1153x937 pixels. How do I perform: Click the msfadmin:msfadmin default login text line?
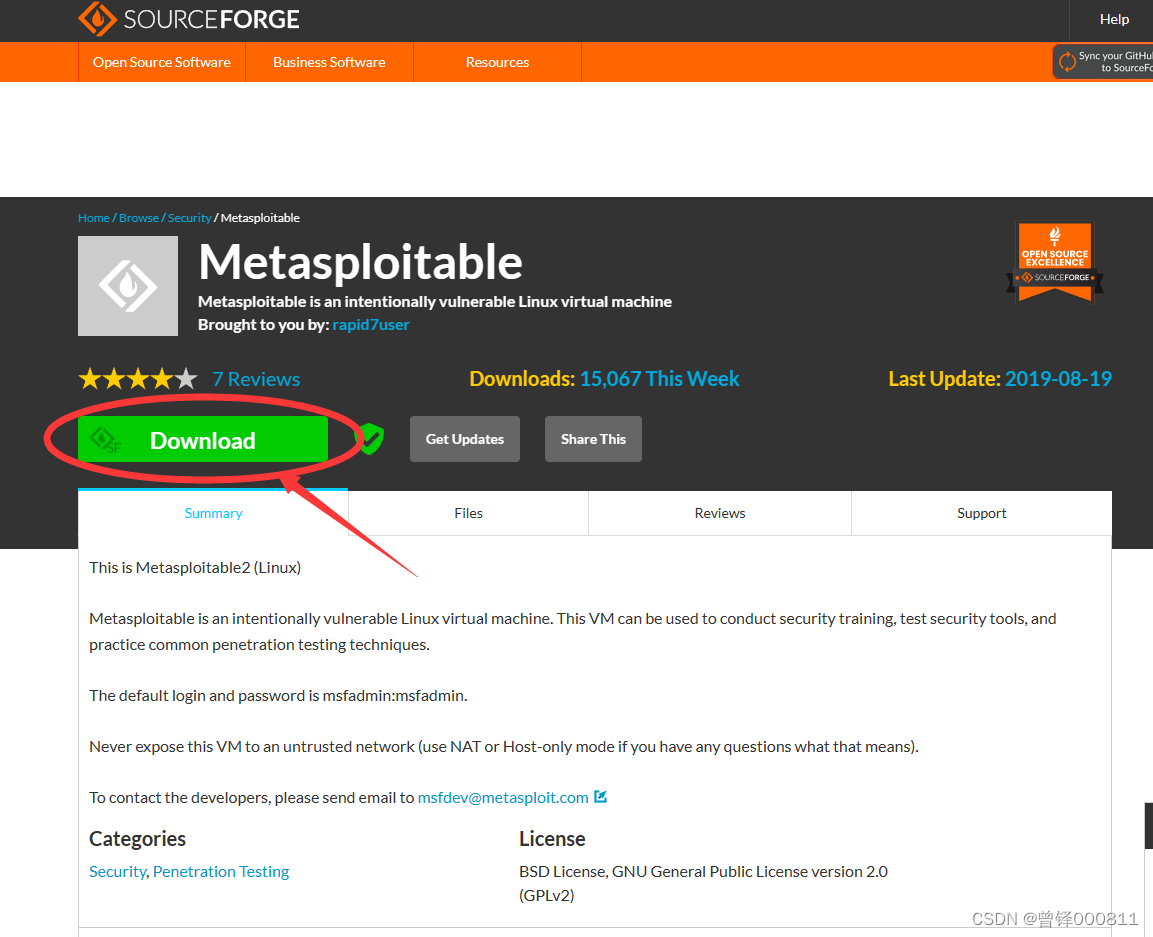[278, 695]
